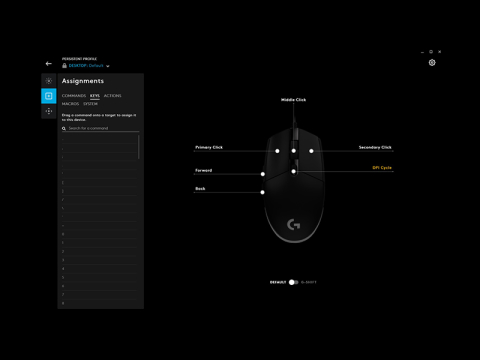
Task: Open the LIGHTSYNC lighting tab icon
Action: (x=49, y=81)
